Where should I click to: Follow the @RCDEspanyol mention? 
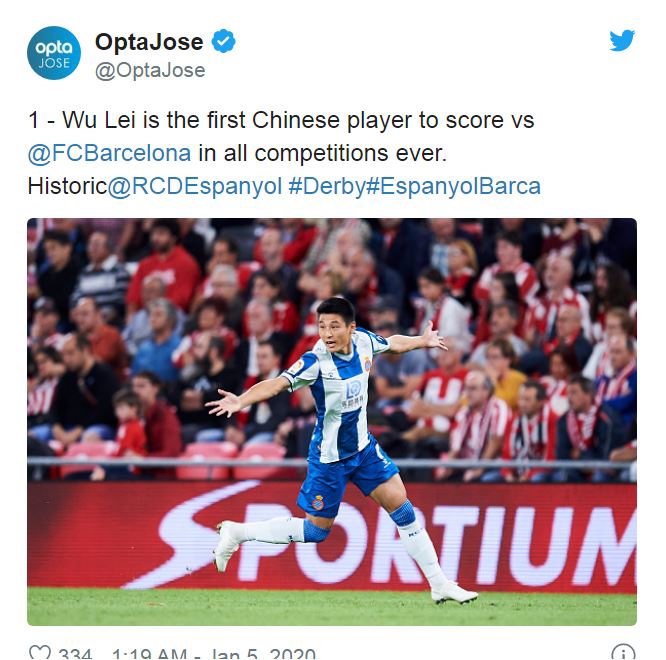coord(195,186)
